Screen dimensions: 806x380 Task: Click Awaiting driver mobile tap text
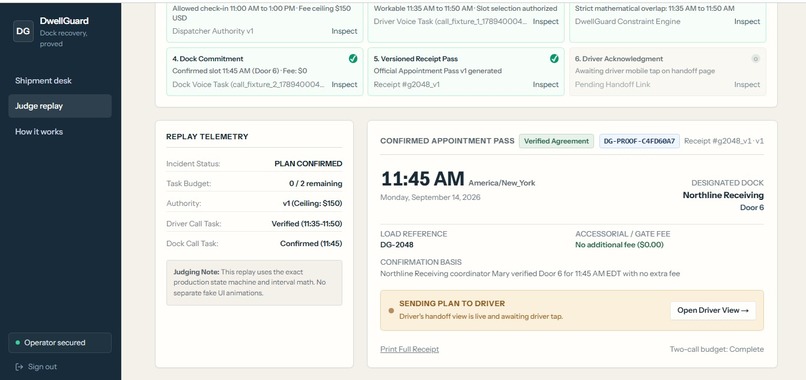tap(645, 70)
